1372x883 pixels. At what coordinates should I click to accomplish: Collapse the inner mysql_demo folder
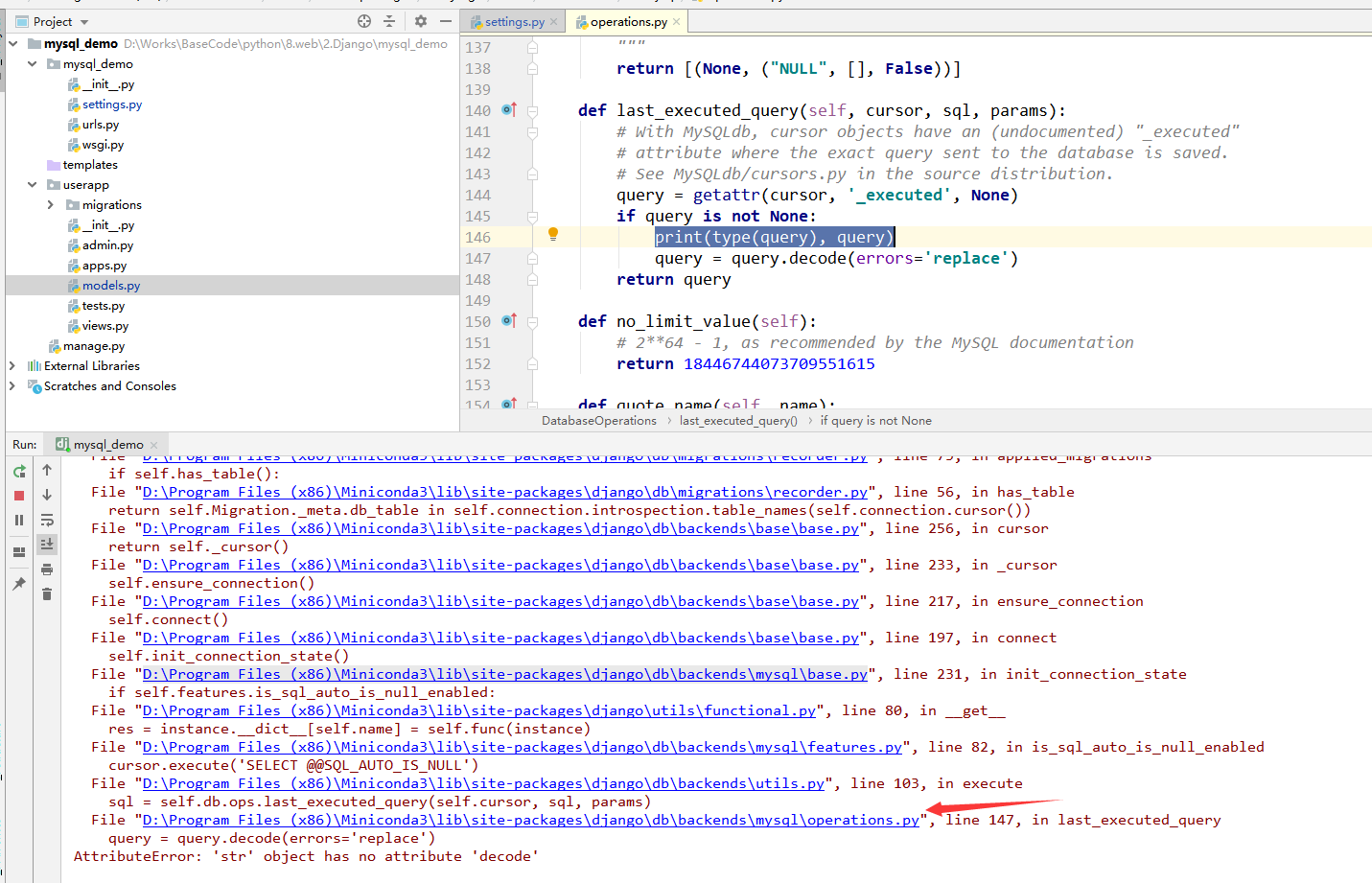coord(33,64)
